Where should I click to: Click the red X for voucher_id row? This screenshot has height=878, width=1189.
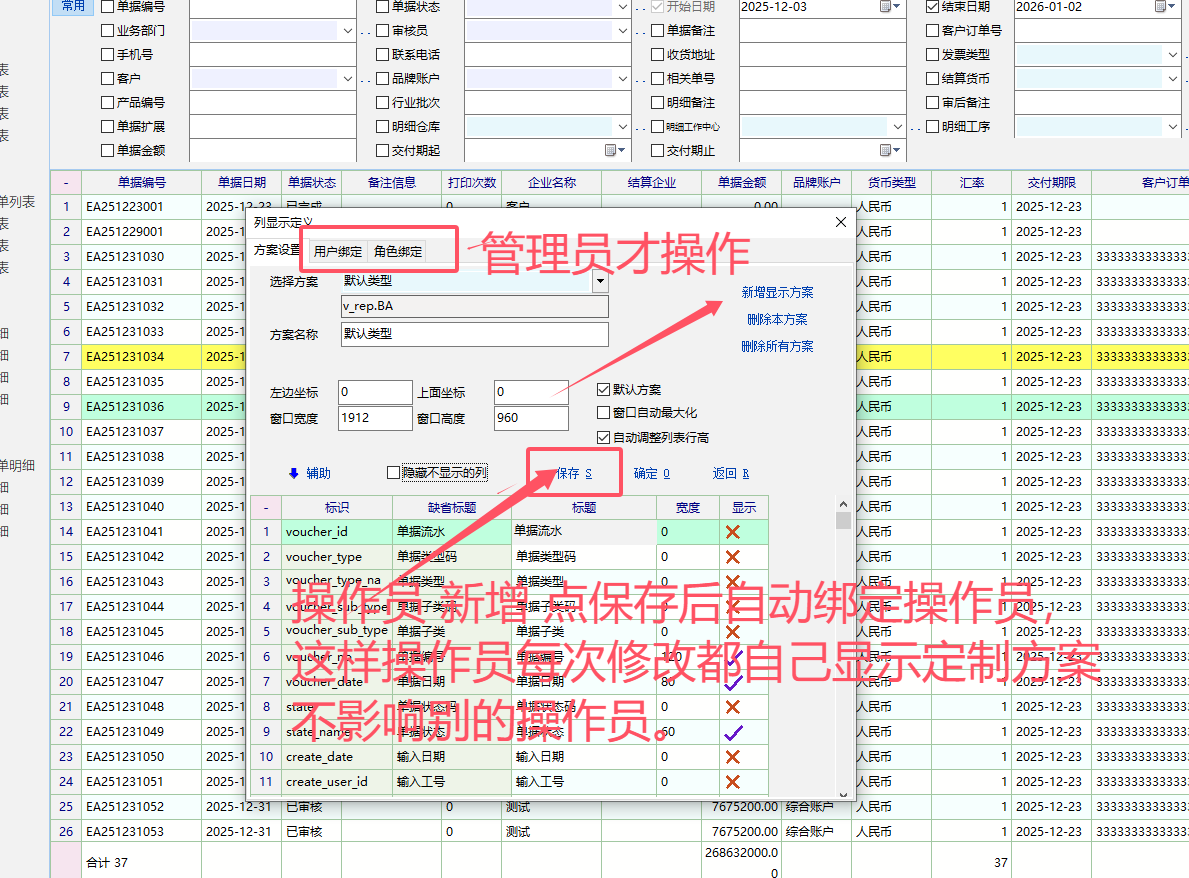tap(732, 532)
